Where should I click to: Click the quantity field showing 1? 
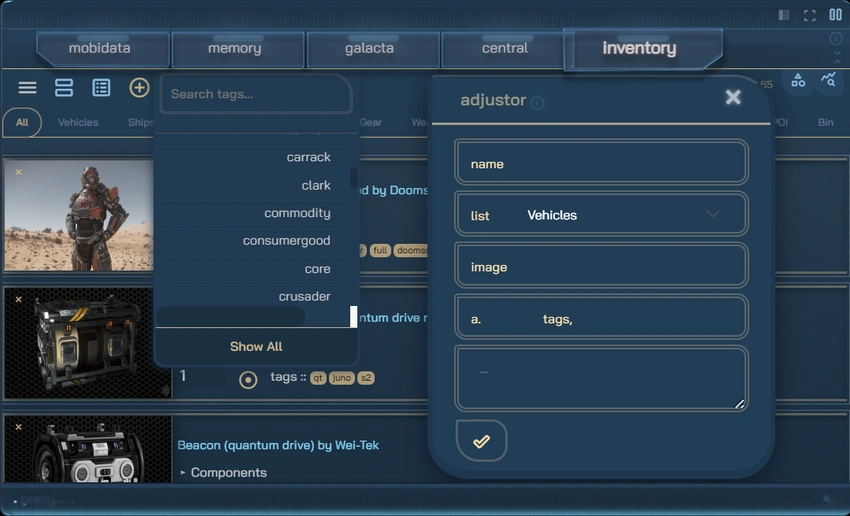202,376
